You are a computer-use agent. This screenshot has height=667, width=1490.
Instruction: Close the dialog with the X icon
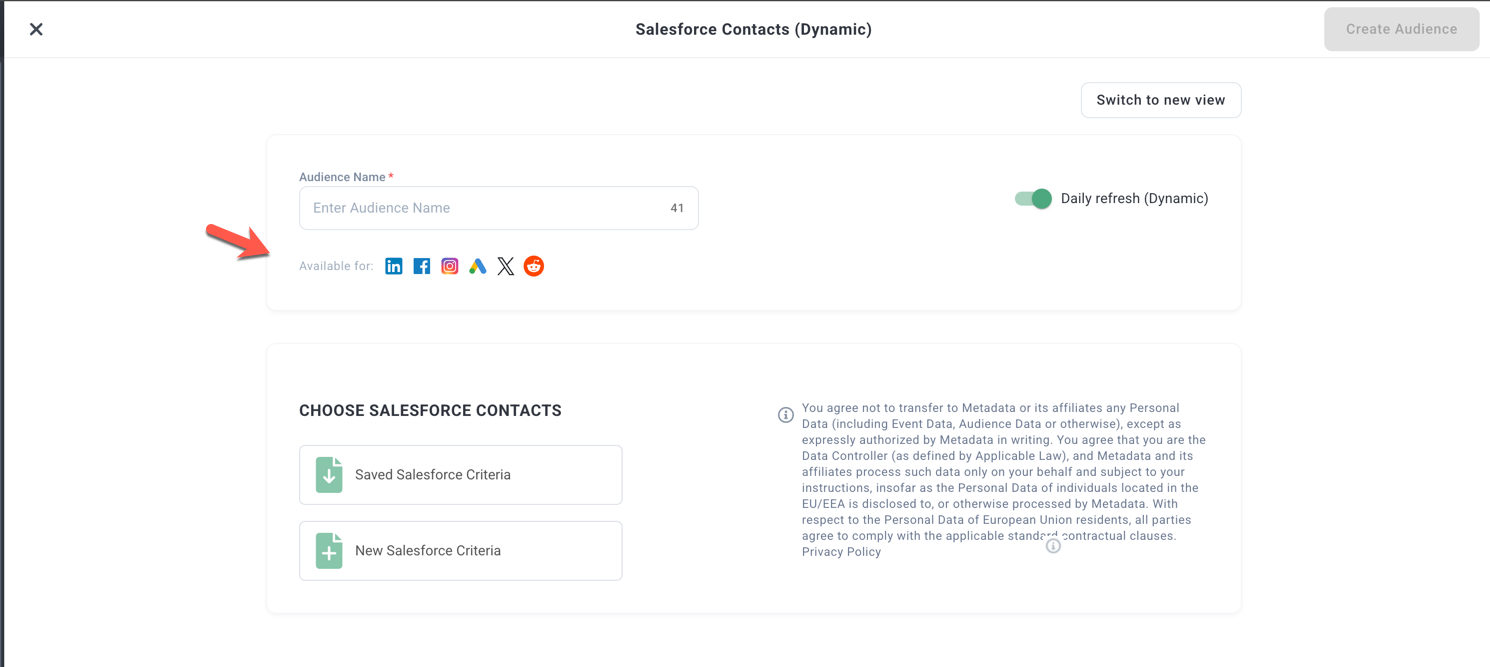point(36,29)
